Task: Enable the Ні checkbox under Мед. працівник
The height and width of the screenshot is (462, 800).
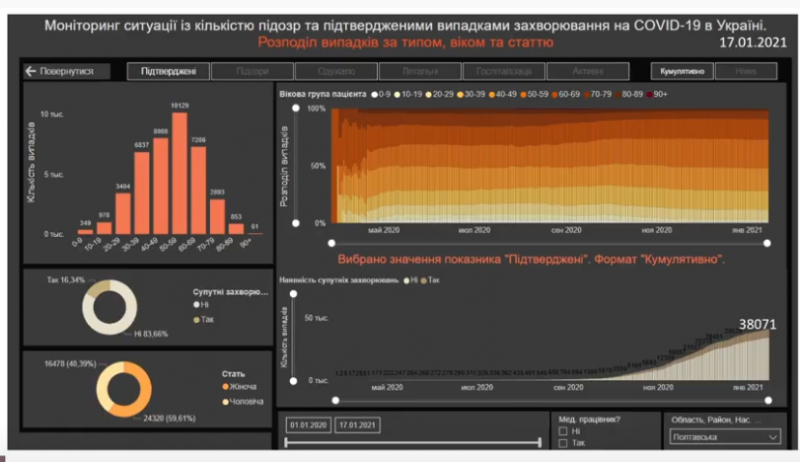Action: pos(563,431)
